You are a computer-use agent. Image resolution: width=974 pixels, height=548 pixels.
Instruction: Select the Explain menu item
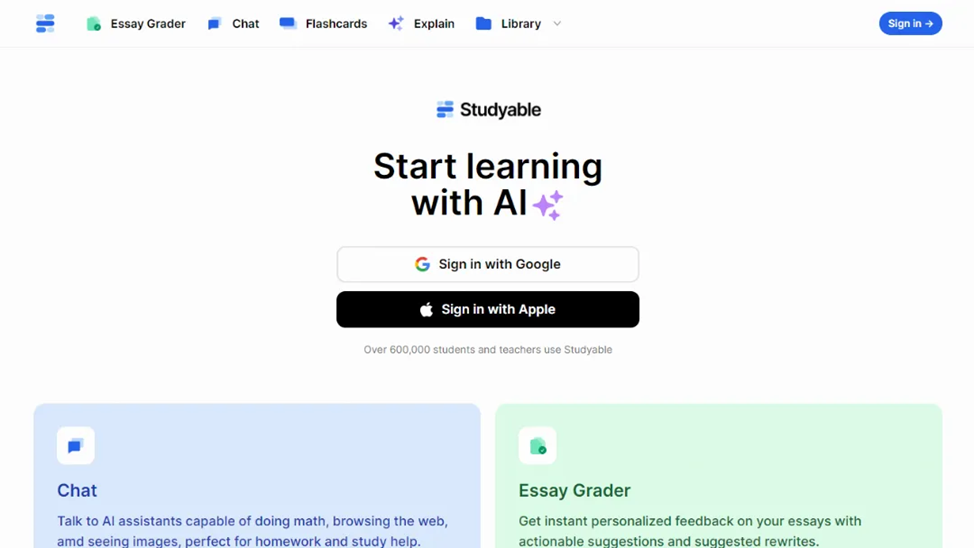click(x=421, y=24)
